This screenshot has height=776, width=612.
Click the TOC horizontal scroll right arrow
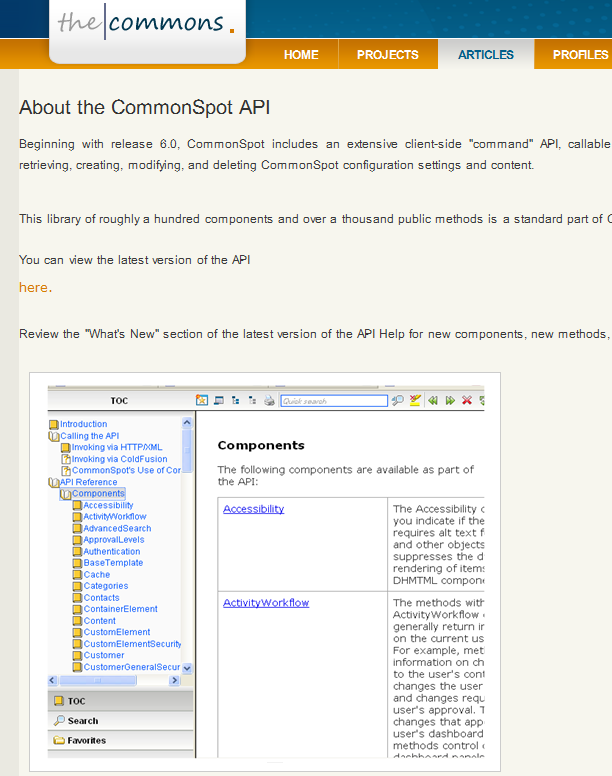pyautogui.click(x=174, y=680)
